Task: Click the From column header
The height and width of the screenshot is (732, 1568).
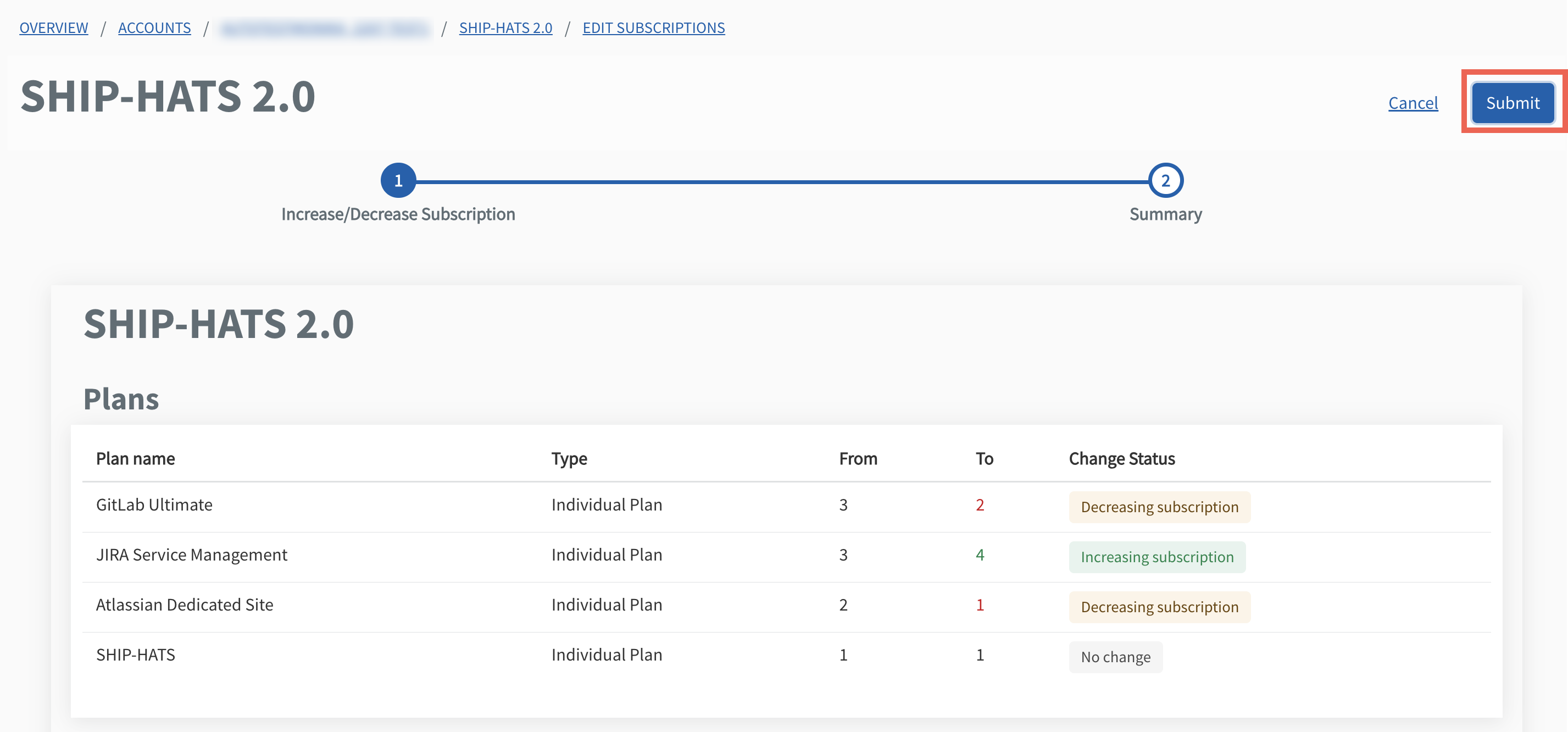Action: click(858, 458)
